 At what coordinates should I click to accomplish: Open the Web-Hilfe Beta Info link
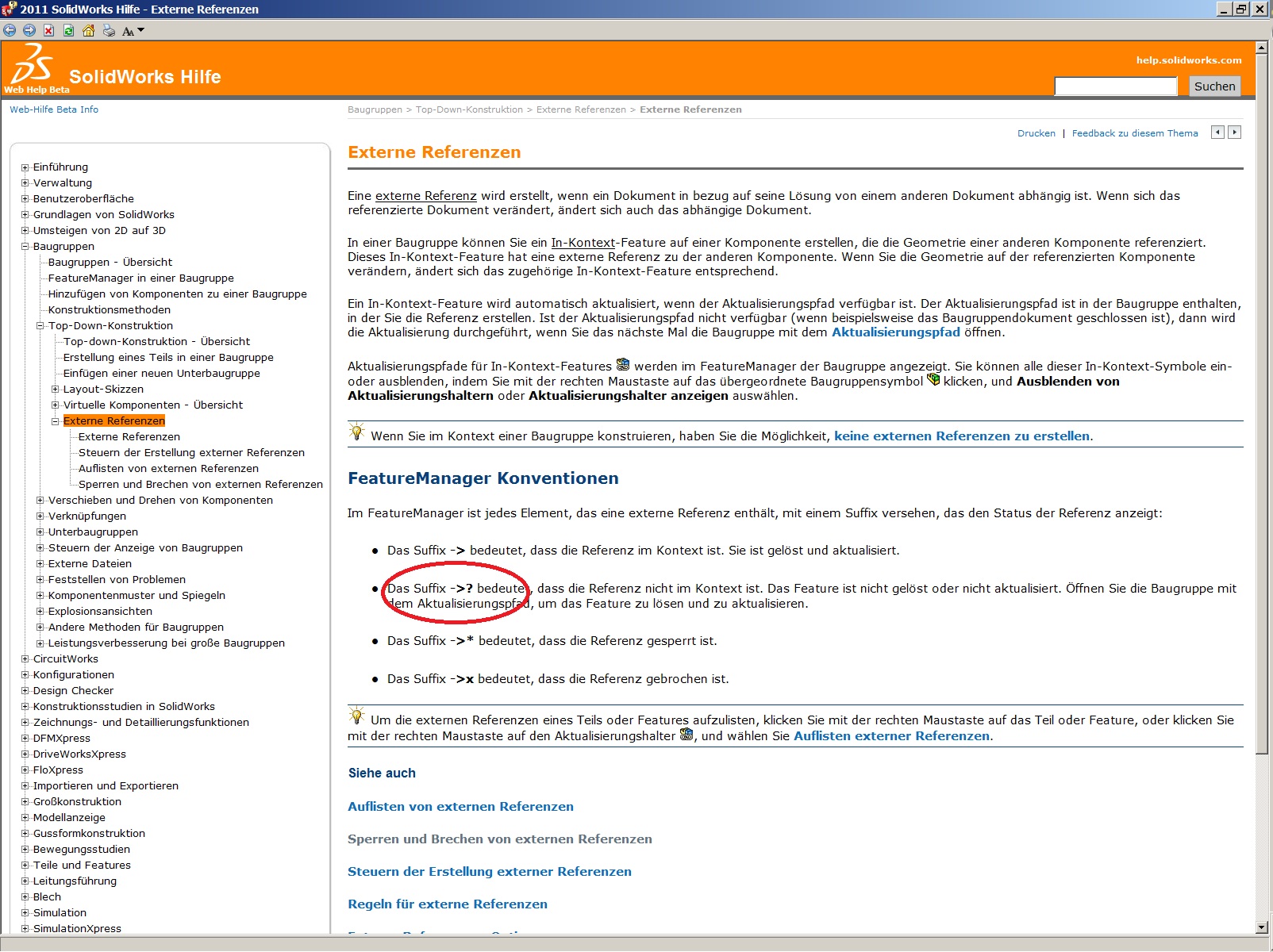click(54, 109)
